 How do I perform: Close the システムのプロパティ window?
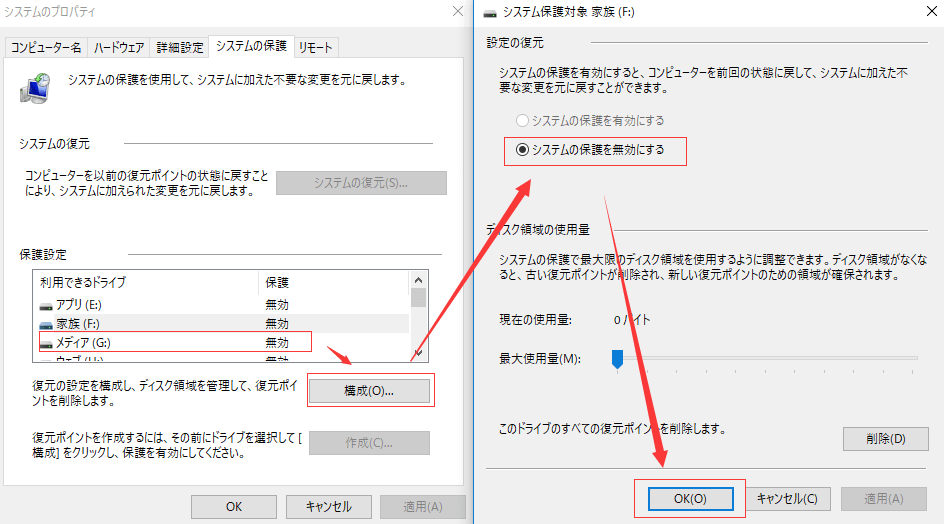coord(458,11)
